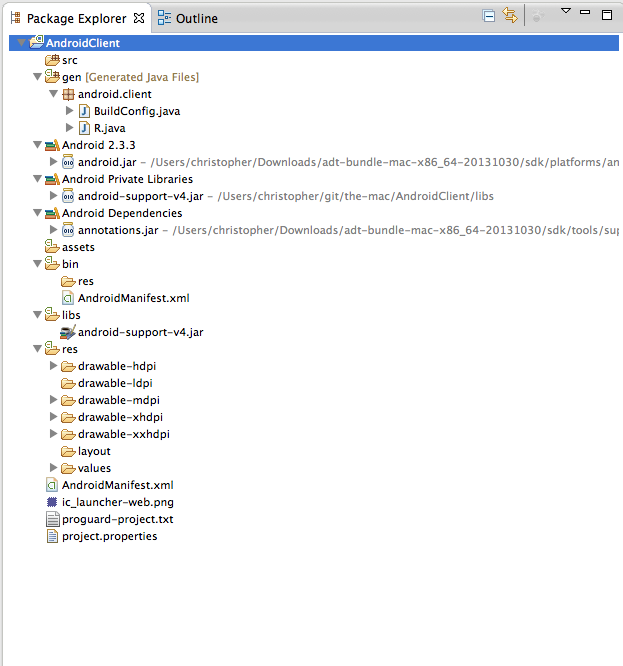Switch to the Outline tab
This screenshot has width=623, height=666.
(188, 18)
